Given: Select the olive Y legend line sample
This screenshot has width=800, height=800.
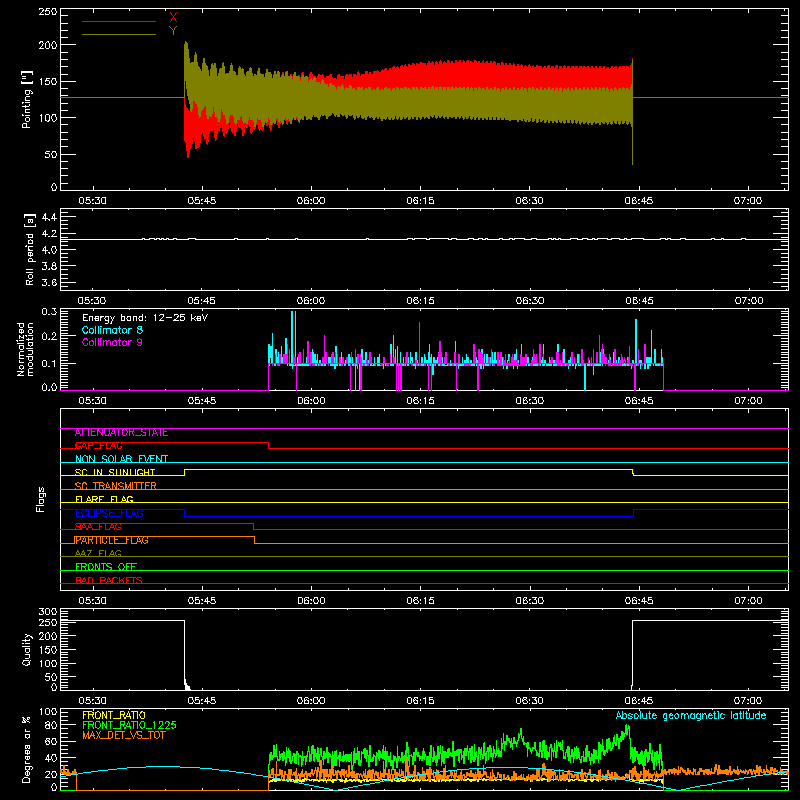Looking at the screenshot, I should pyautogui.click(x=119, y=34).
